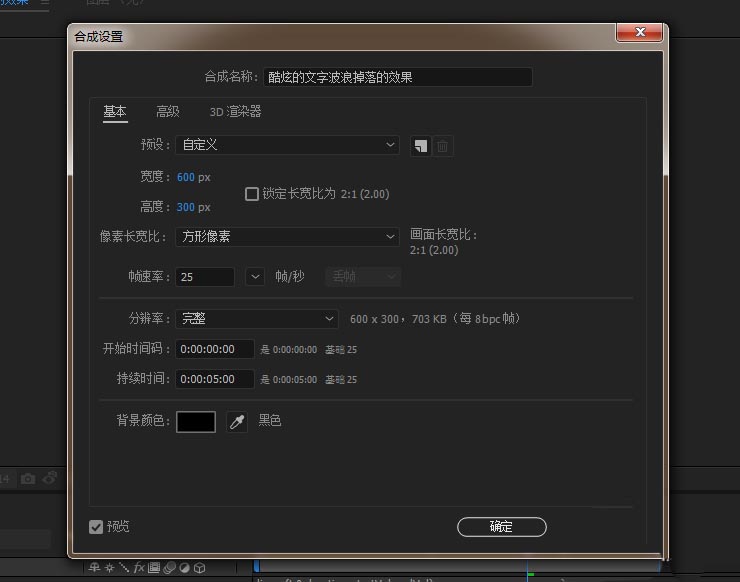Click the width value 600
The width and height of the screenshot is (740, 582).
click(185, 177)
